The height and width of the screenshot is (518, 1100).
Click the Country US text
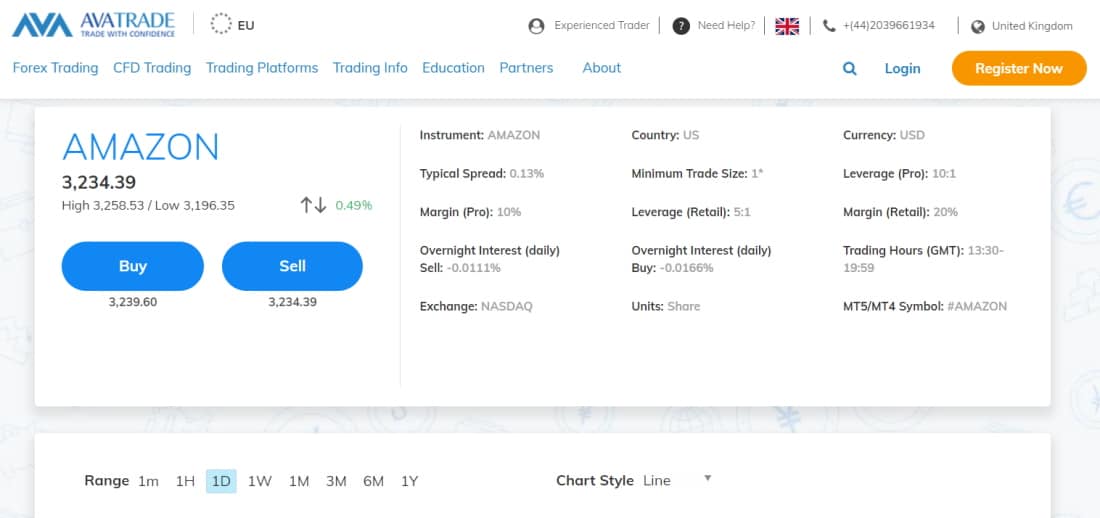pos(665,135)
